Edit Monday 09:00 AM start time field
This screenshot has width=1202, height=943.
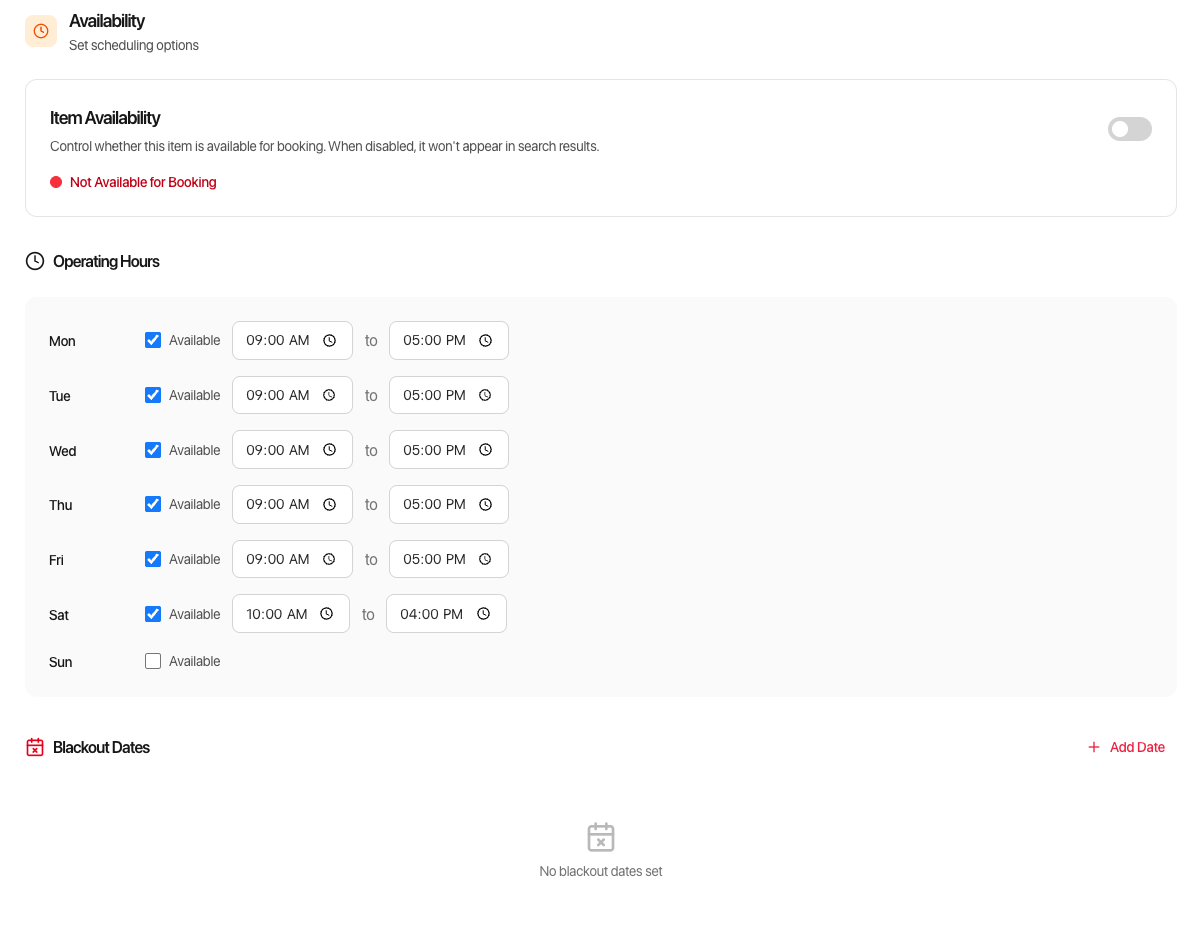click(292, 340)
